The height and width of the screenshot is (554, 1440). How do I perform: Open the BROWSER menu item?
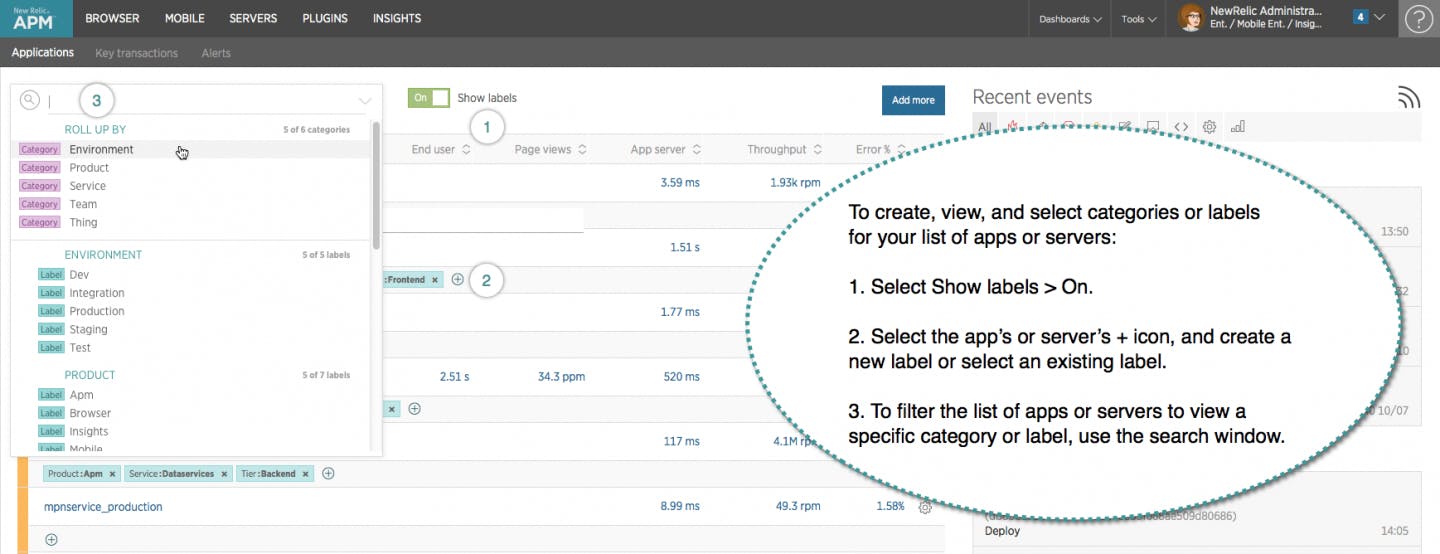[x=113, y=18]
